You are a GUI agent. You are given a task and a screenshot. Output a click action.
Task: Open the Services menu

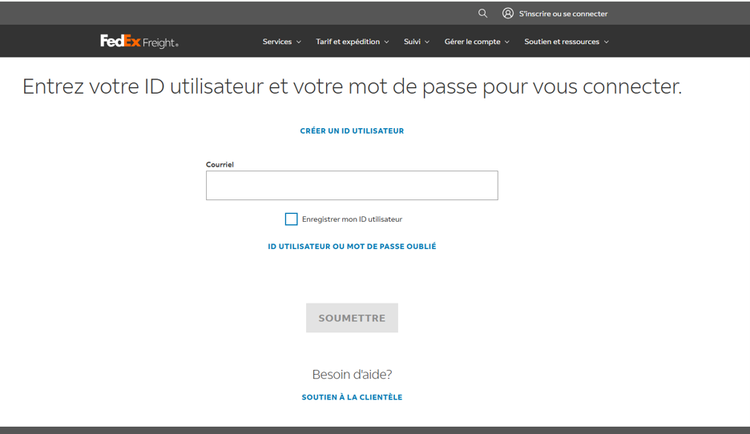[282, 42]
